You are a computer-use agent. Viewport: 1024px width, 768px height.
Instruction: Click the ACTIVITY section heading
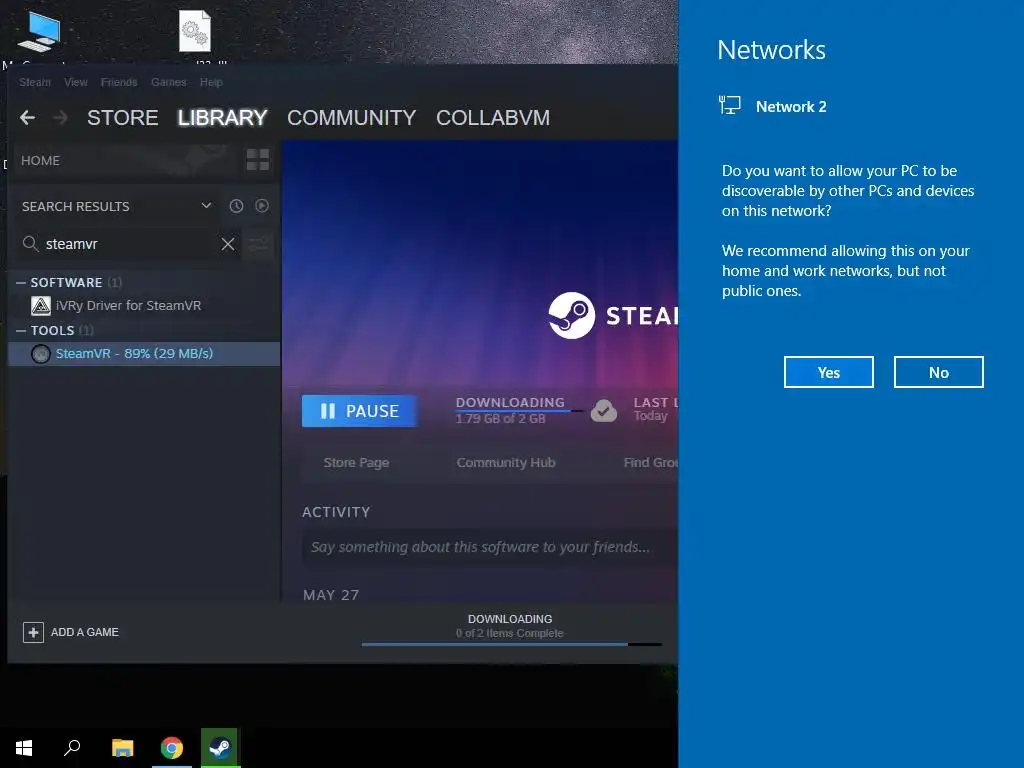tap(336, 512)
